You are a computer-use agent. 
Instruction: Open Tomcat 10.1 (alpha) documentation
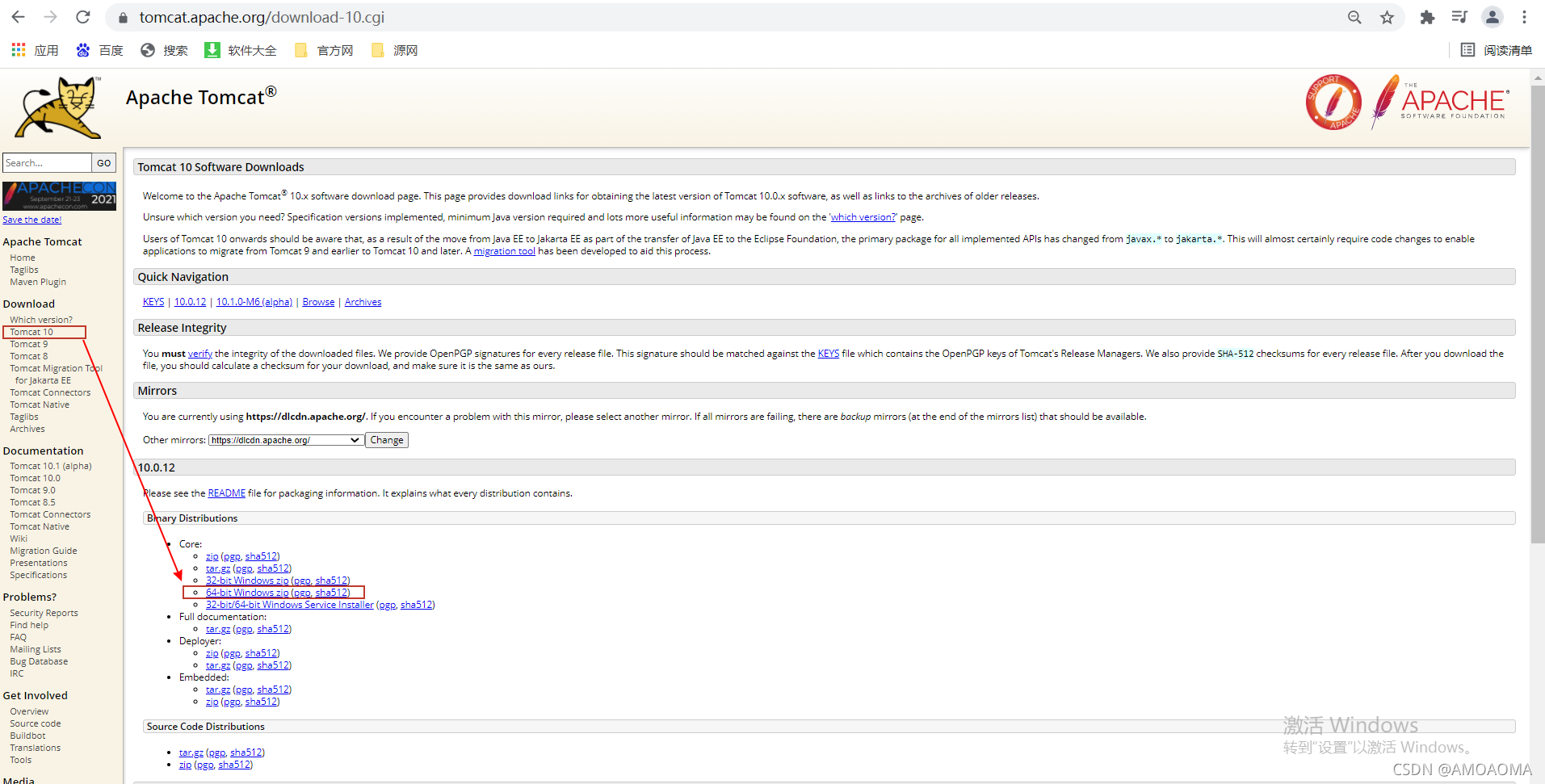click(51, 466)
